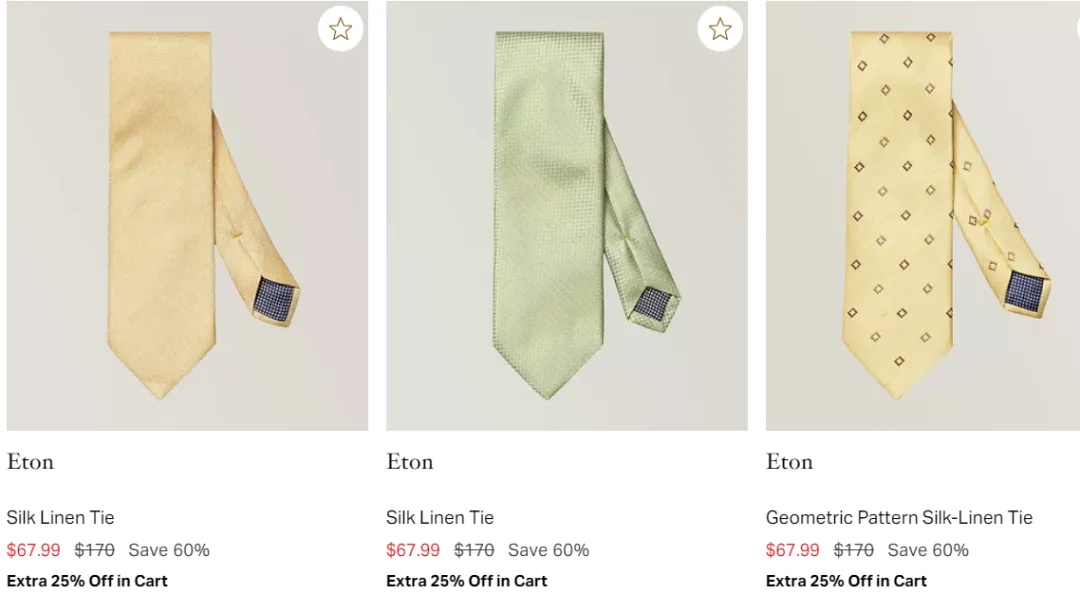This screenshot has height=594, width=1080.
Task: Click $67.99 sale price of green tie
Action: click(x=413, y=550)
